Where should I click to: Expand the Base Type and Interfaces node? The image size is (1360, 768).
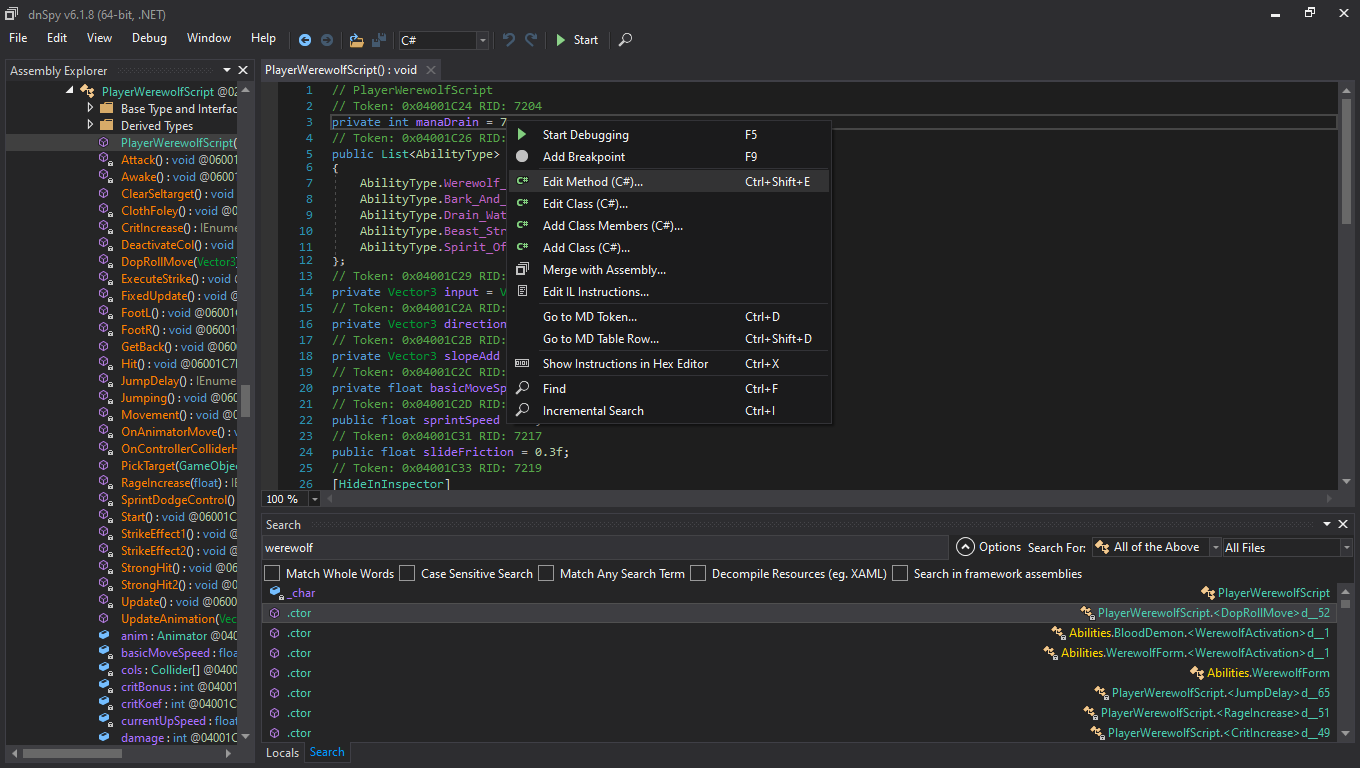click(x=91, y=108)
